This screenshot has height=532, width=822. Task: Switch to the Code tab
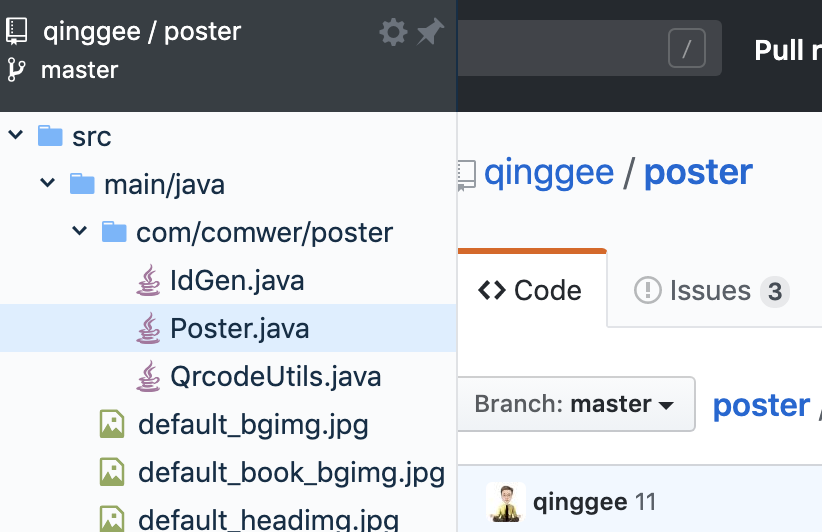click(530, 291)
